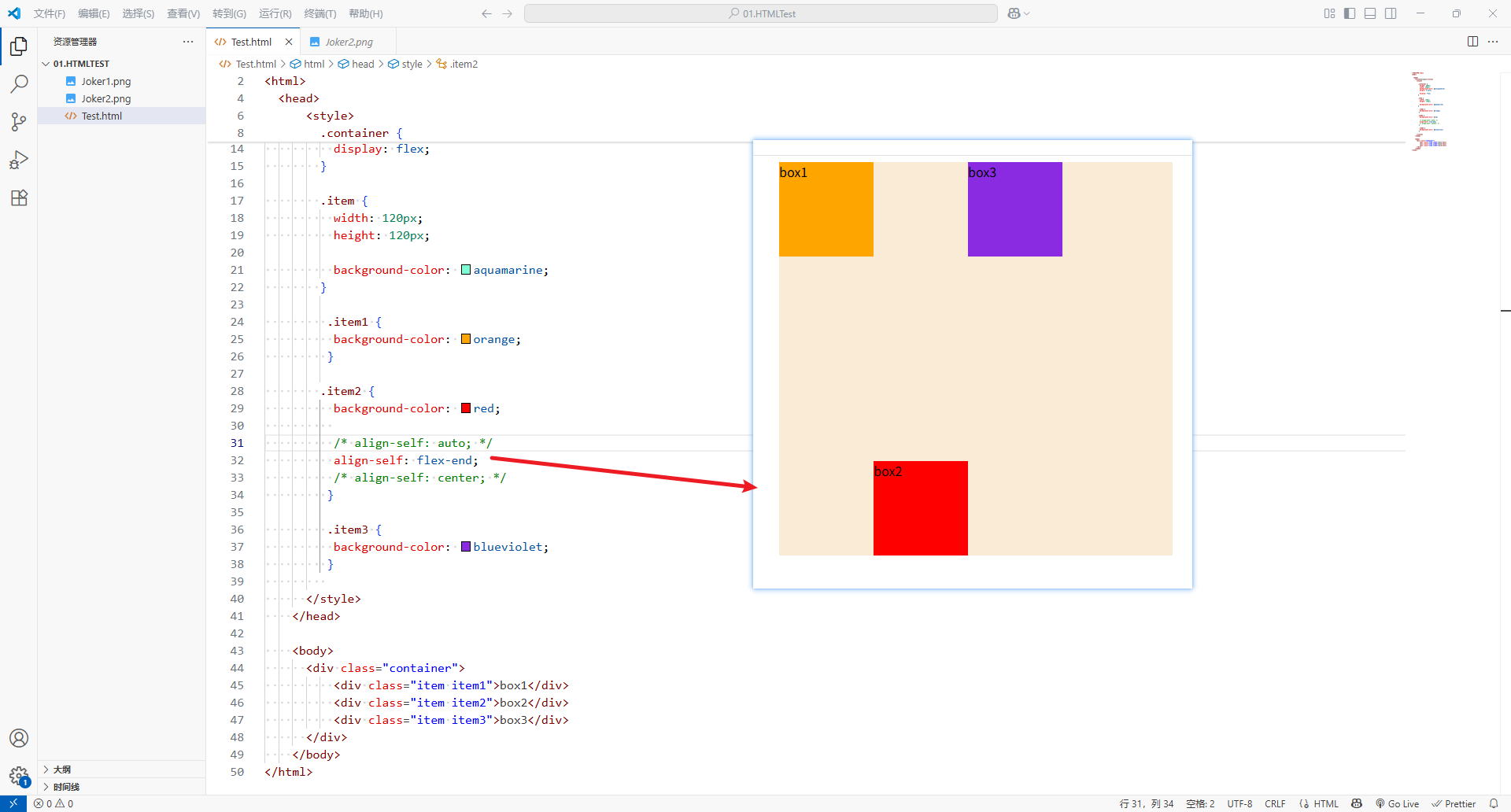This screenshot has height=812, width=1511.
Task: Go back with the left arrow
Action: (486, 13)
